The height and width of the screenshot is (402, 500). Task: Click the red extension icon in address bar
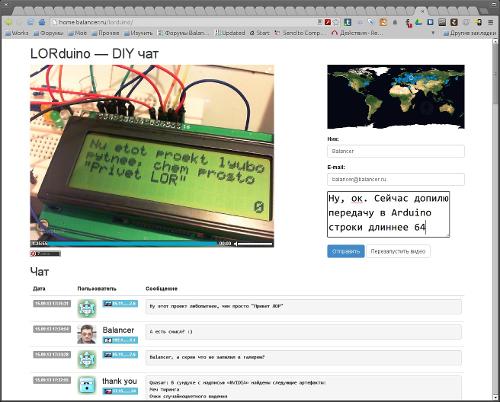(328, 22)
